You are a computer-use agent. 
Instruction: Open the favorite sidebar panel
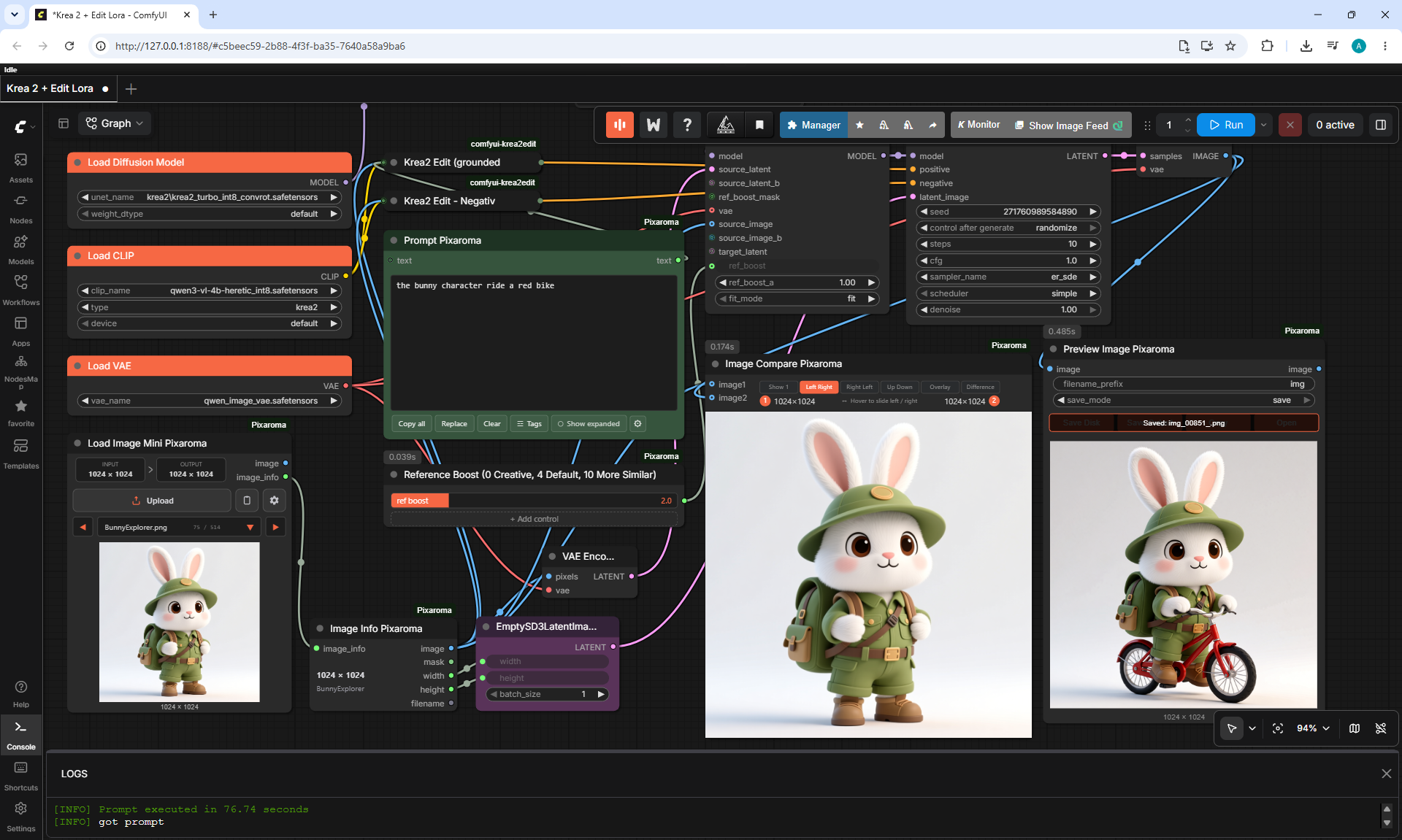20,412
